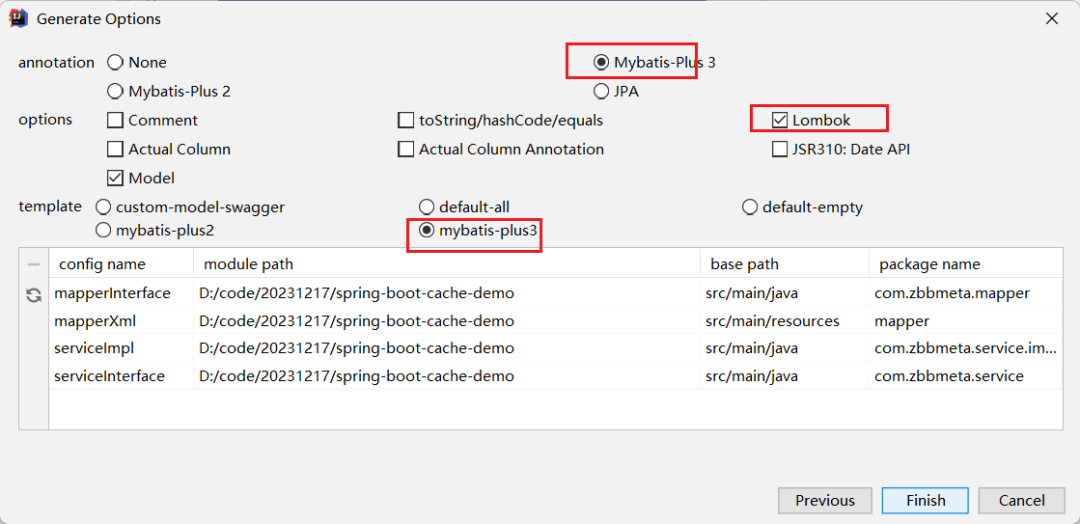Pick the mybatis-plus2 template

tap(155, 231)
